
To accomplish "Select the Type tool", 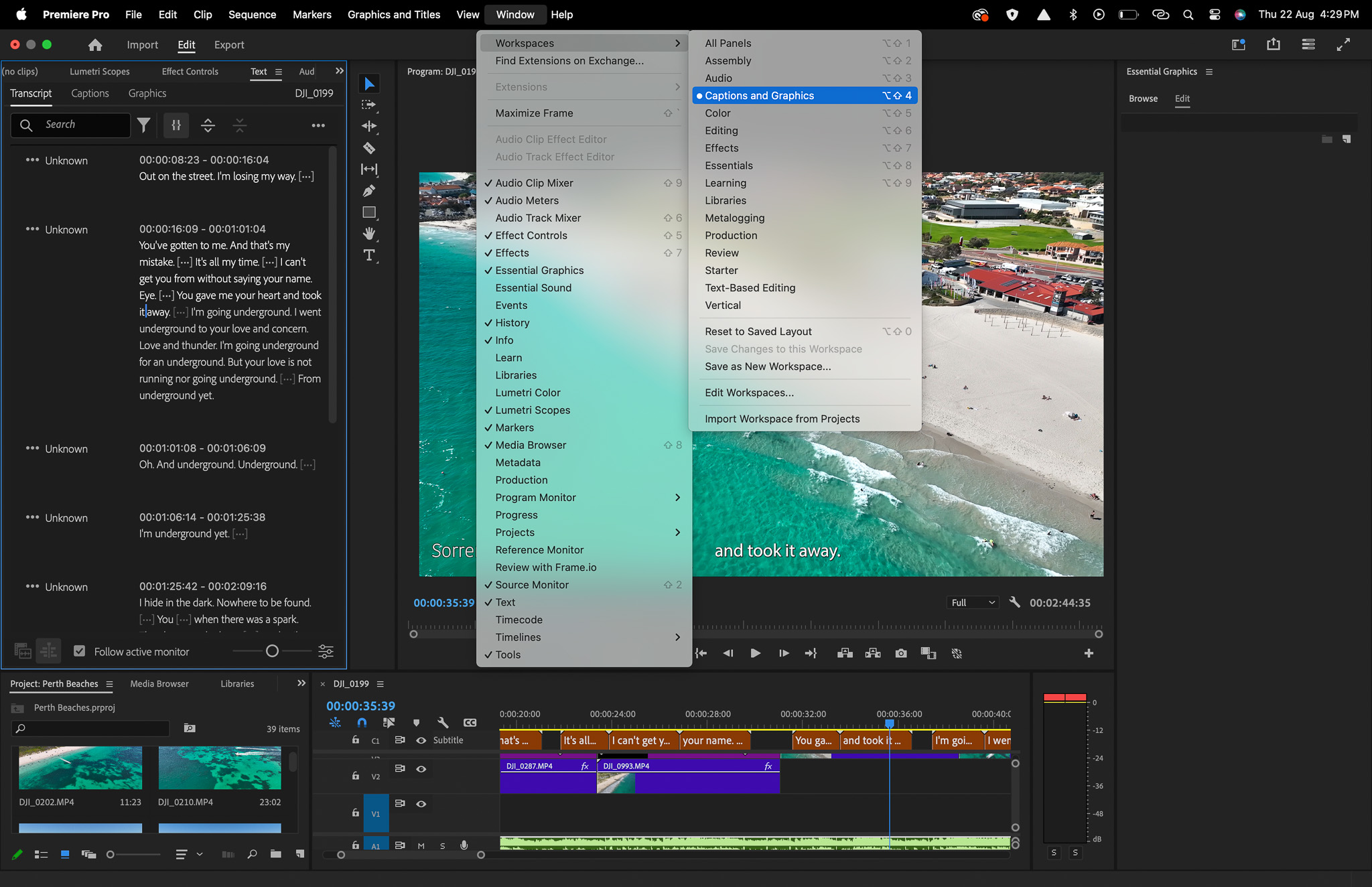I will click(369, 255).
